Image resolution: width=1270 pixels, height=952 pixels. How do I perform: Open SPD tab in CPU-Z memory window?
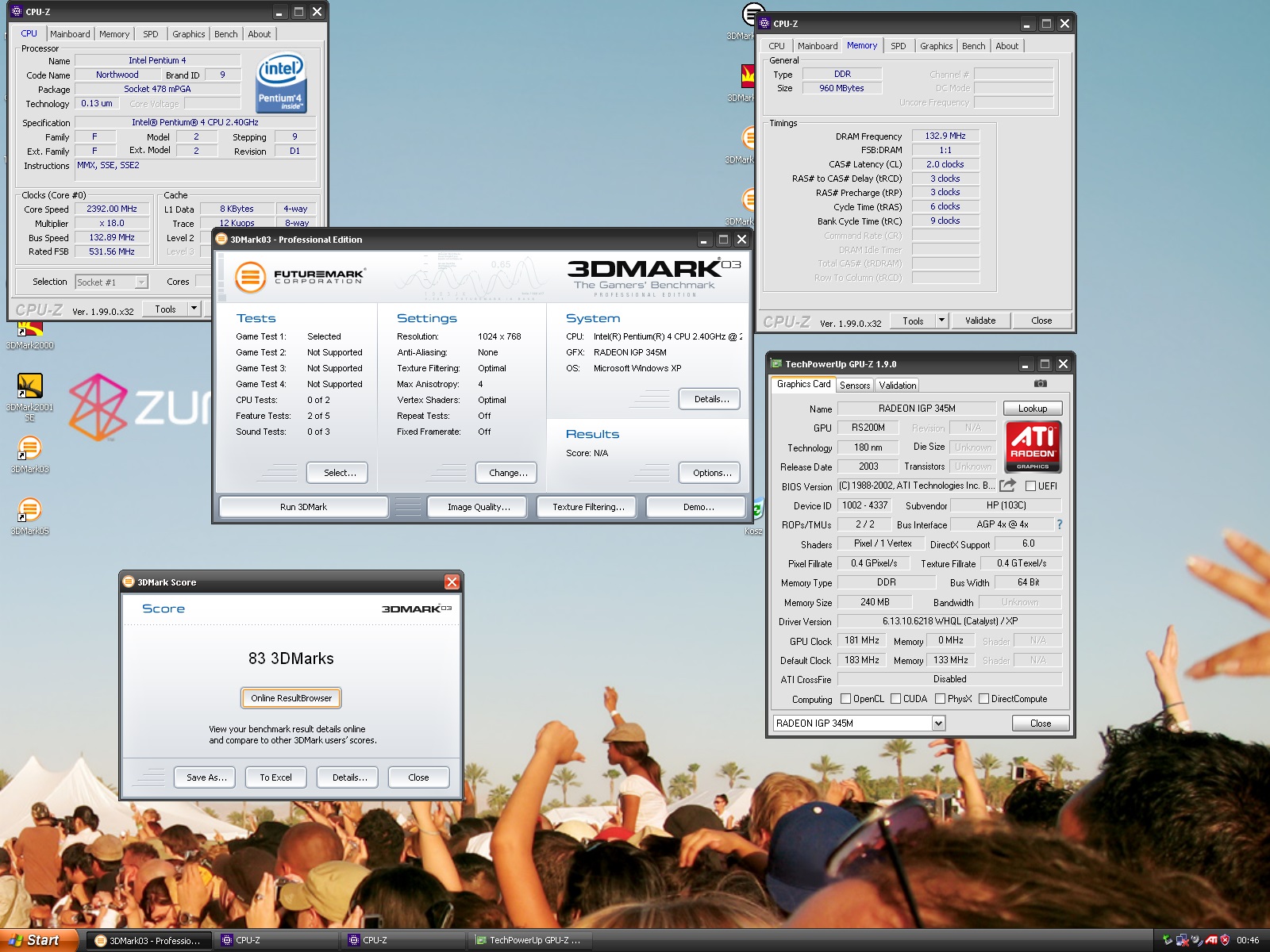click(x=898, y=46)
